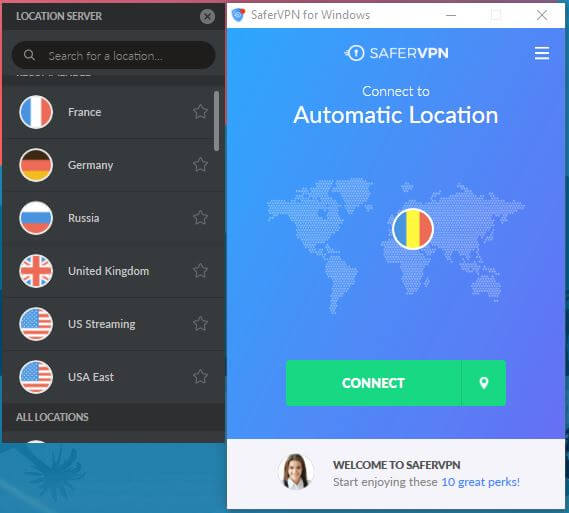Click the Romania flag on the map
Screen dimensions: 569x513
413,229
